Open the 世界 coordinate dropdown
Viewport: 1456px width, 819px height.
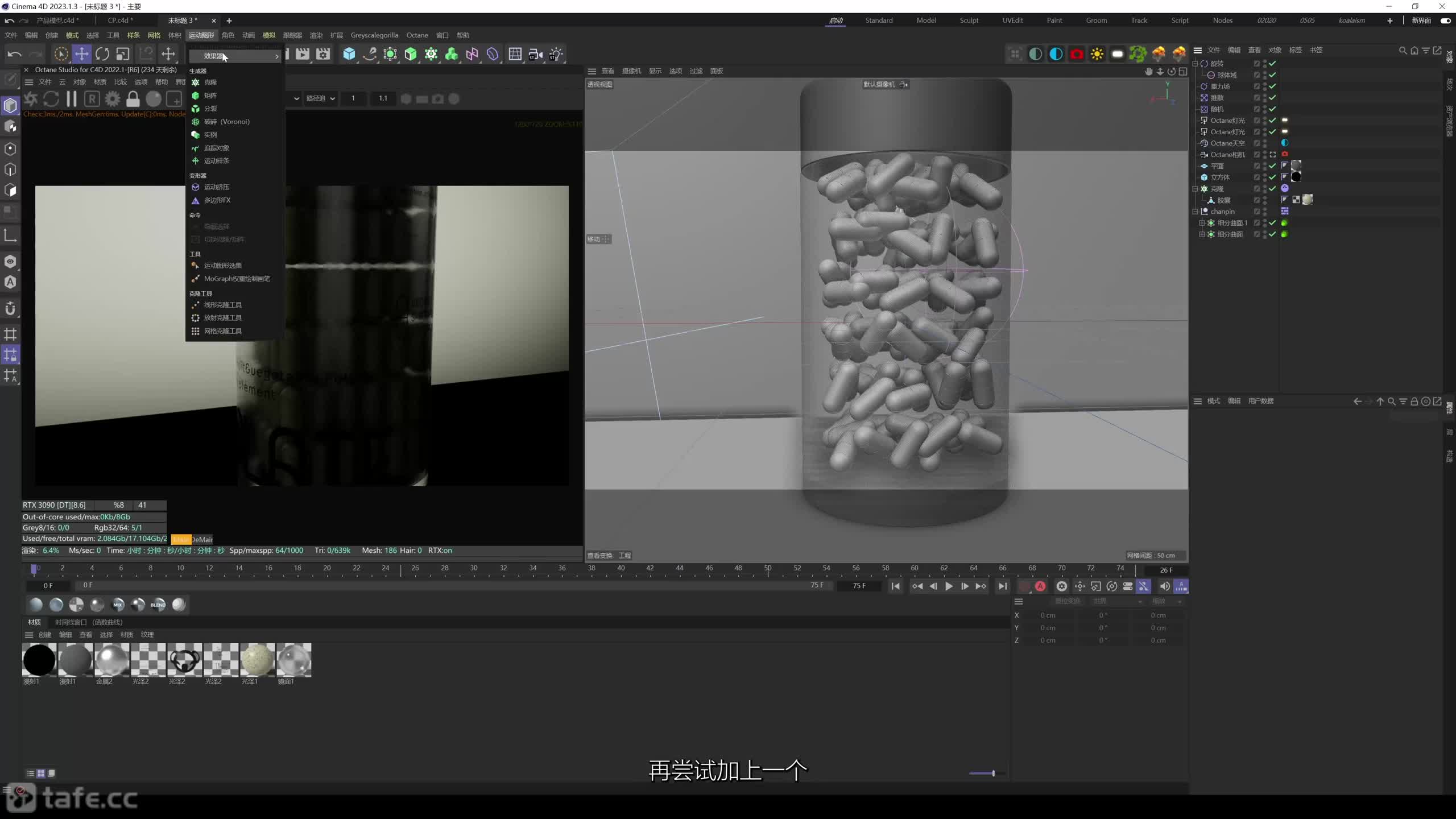(x=1116, y=601)
